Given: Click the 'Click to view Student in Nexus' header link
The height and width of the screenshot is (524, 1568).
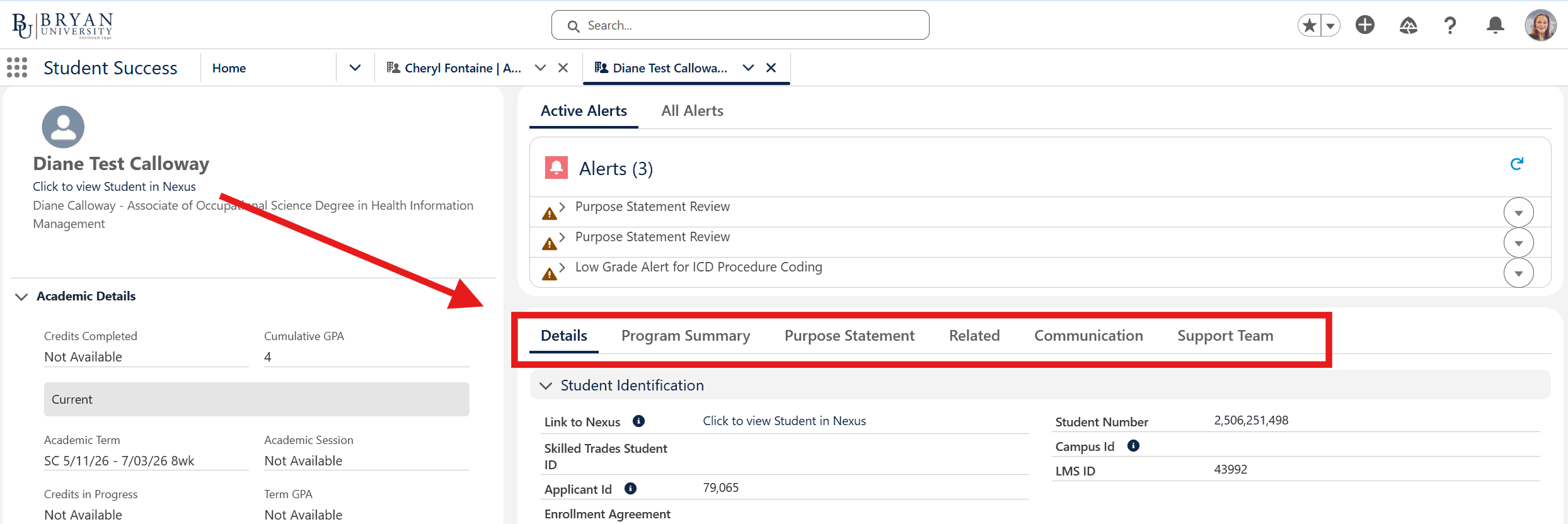Looking at the screenshot, I should point(114,186).
